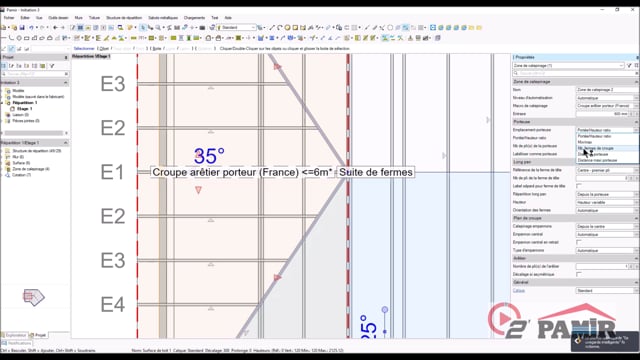Viewport: 640px width, 360px height.
Task: Click the roof house icon in second toolbar
Action: click(x=208, y=38)
